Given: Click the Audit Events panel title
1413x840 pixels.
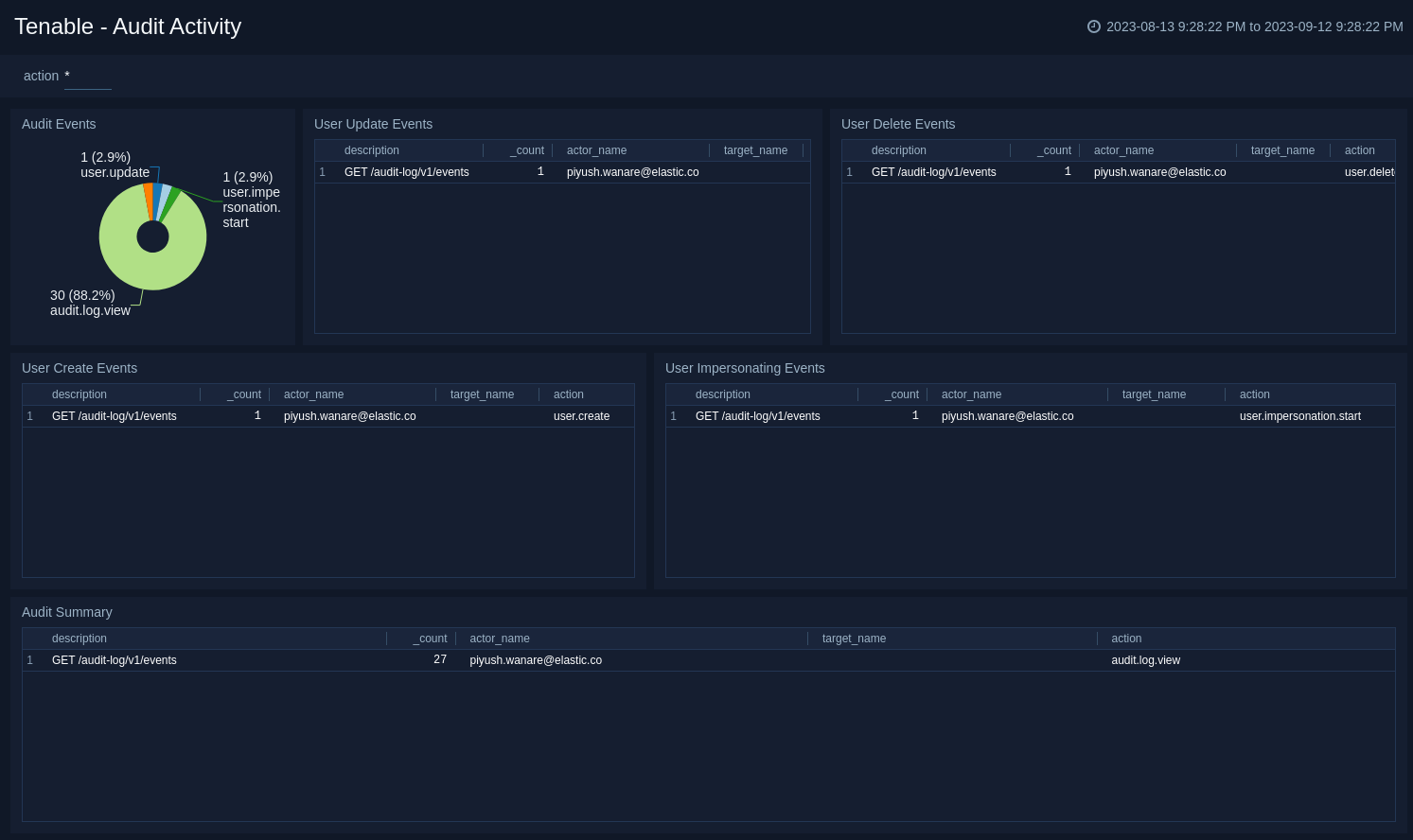Looking at the screenshot, I should [x=59, y=124].
